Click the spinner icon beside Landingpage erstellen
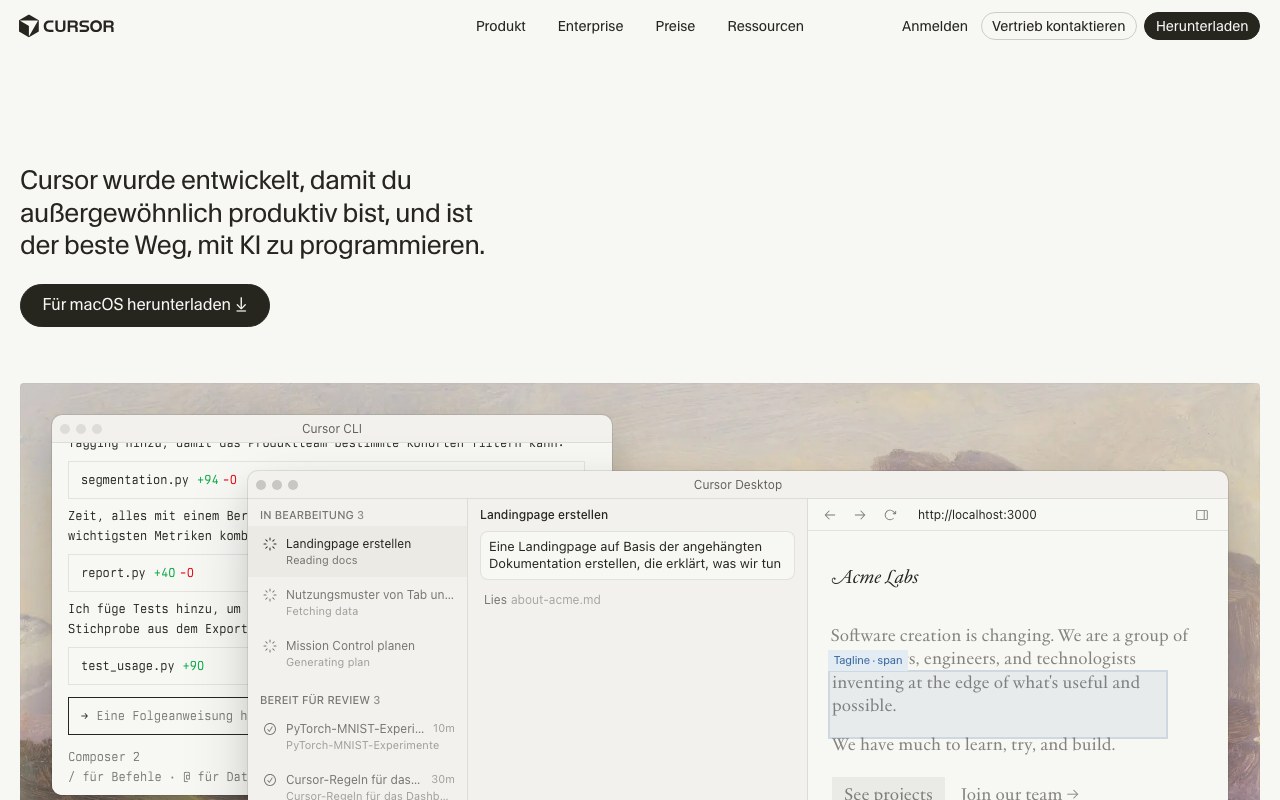 270,544
